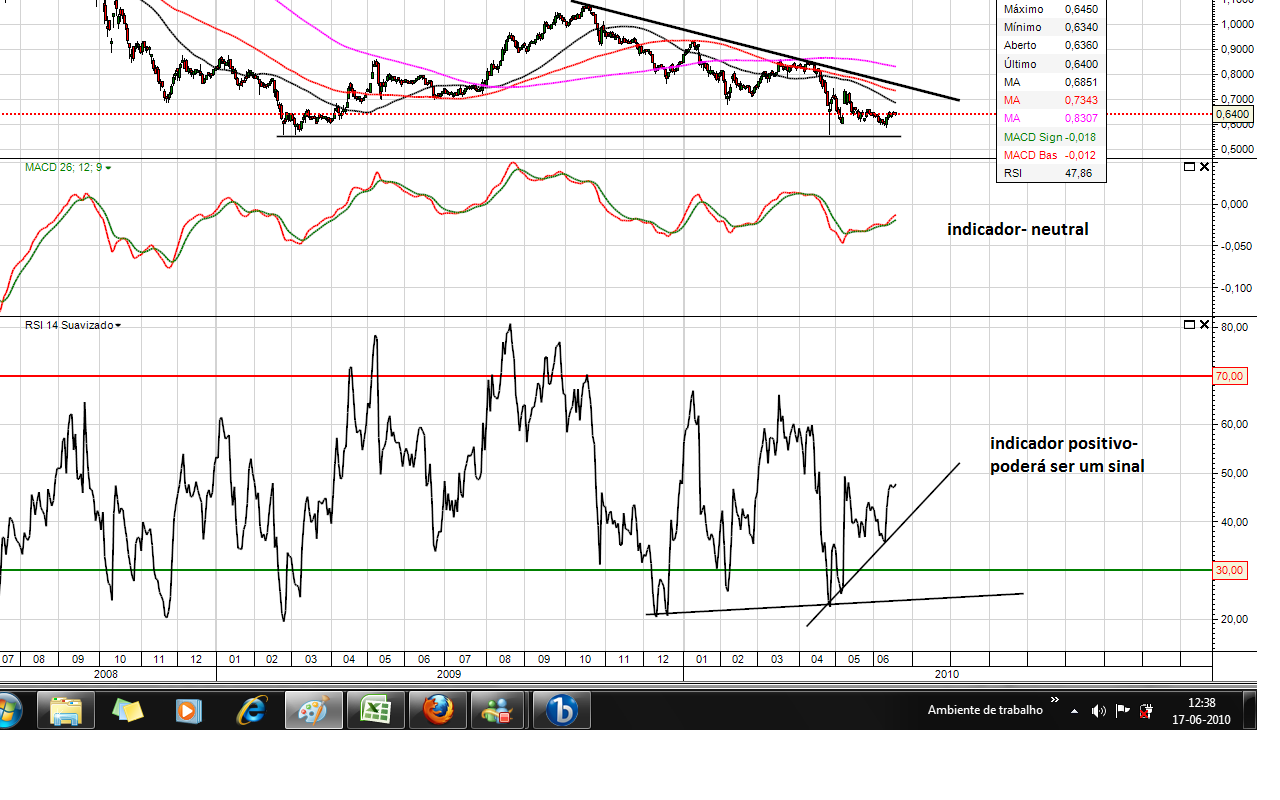Open Excel from the taskbar
This screenshot has height=800, width=1280.
pos(376,711)
